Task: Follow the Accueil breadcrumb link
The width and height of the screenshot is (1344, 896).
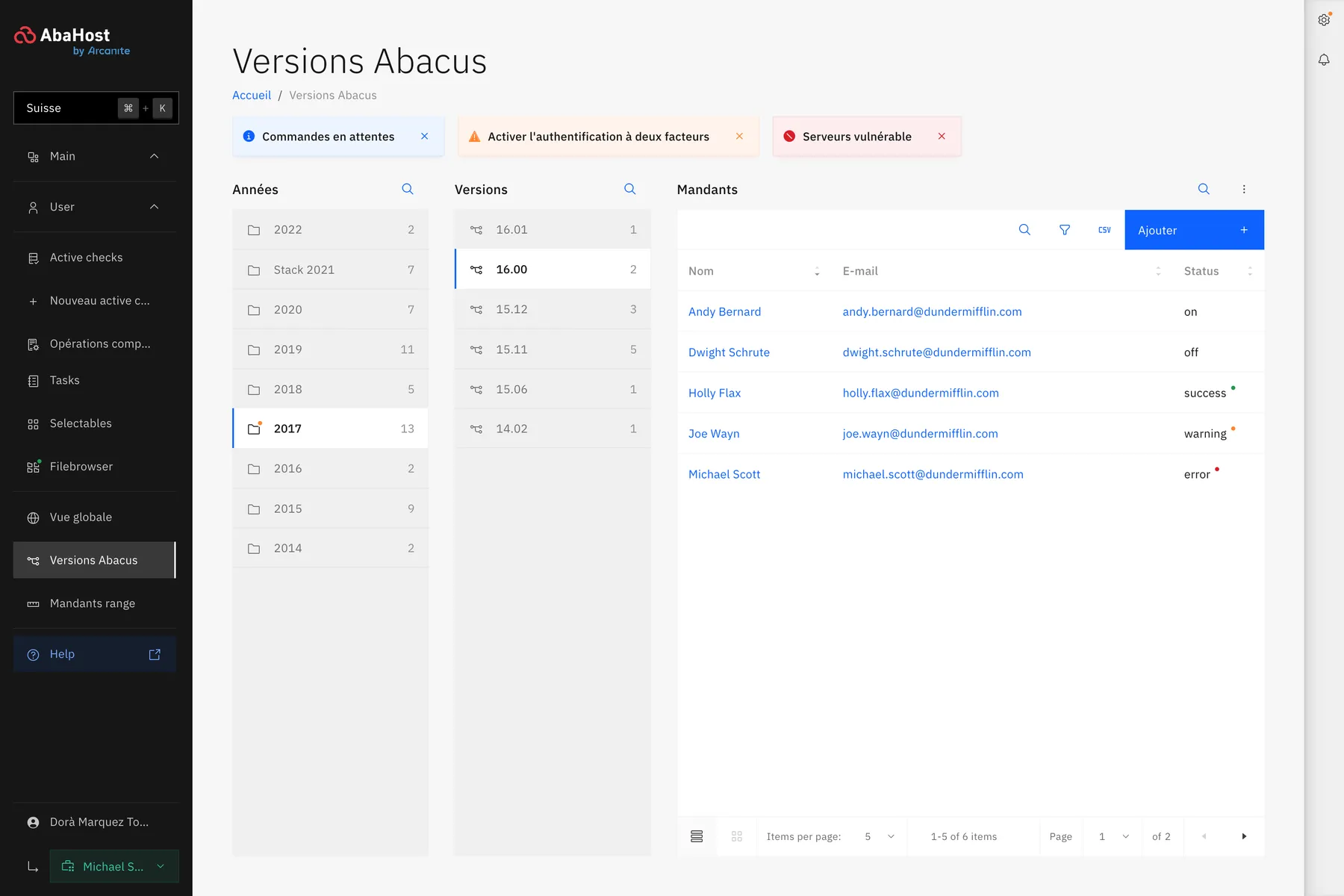Action: point(252,96)
